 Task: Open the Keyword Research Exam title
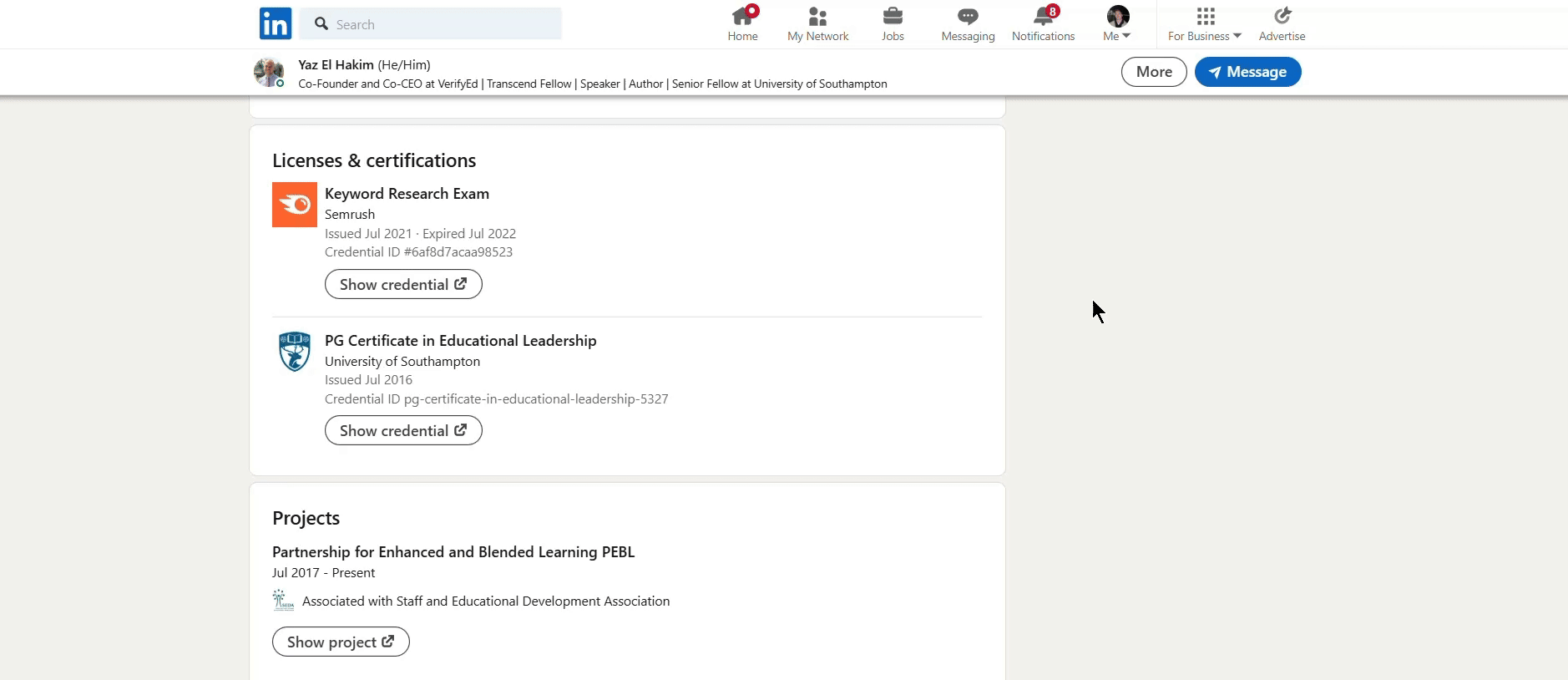[407, 194]
